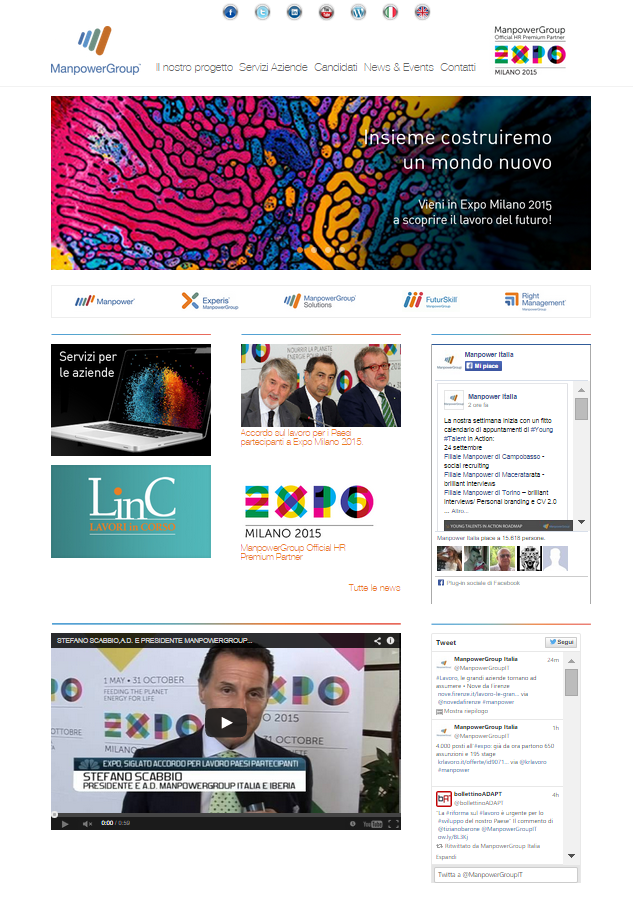Switch language with the Italian flag icon
The height and width of the screenshot is (901, 633).
coord(391,12)
